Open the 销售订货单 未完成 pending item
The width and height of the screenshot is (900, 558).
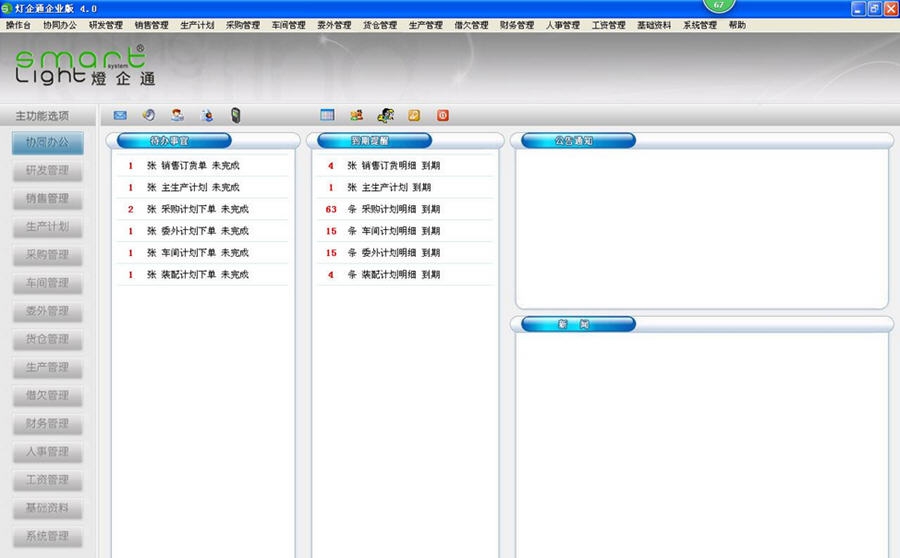[200, 166]
